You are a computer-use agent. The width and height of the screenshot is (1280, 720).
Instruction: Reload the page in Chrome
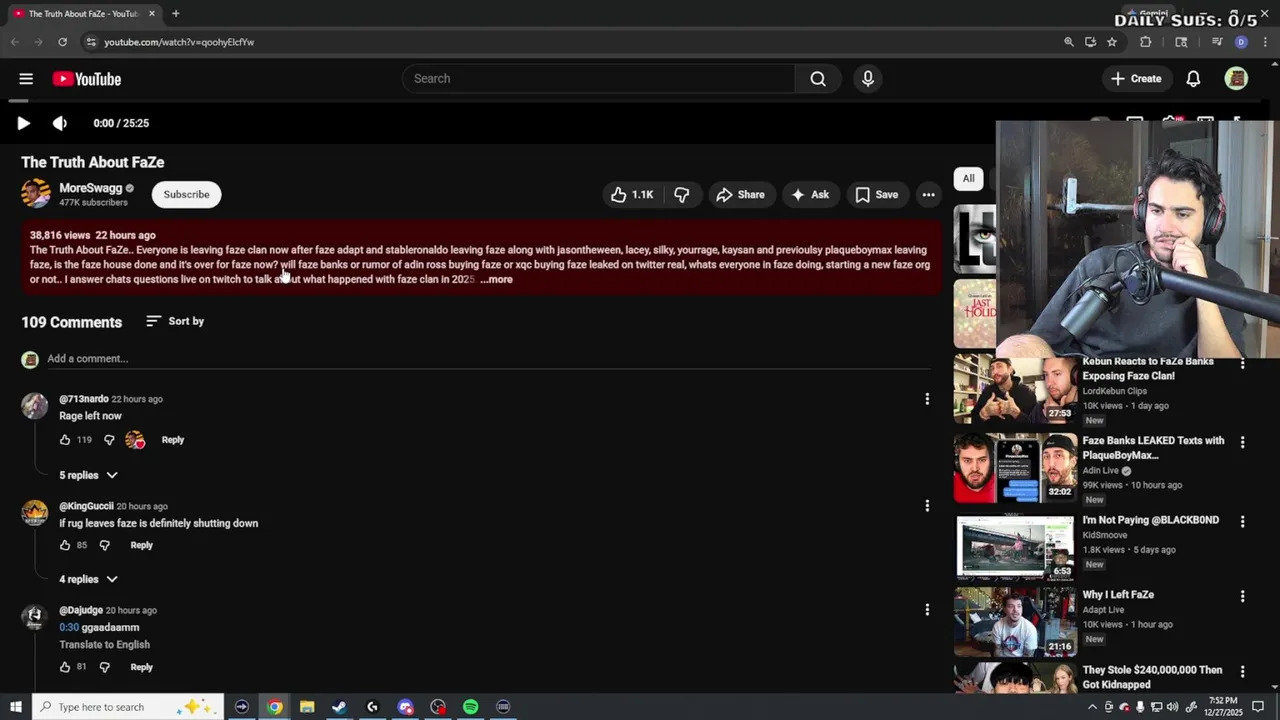pyautogui.click(x=62, y=42)
